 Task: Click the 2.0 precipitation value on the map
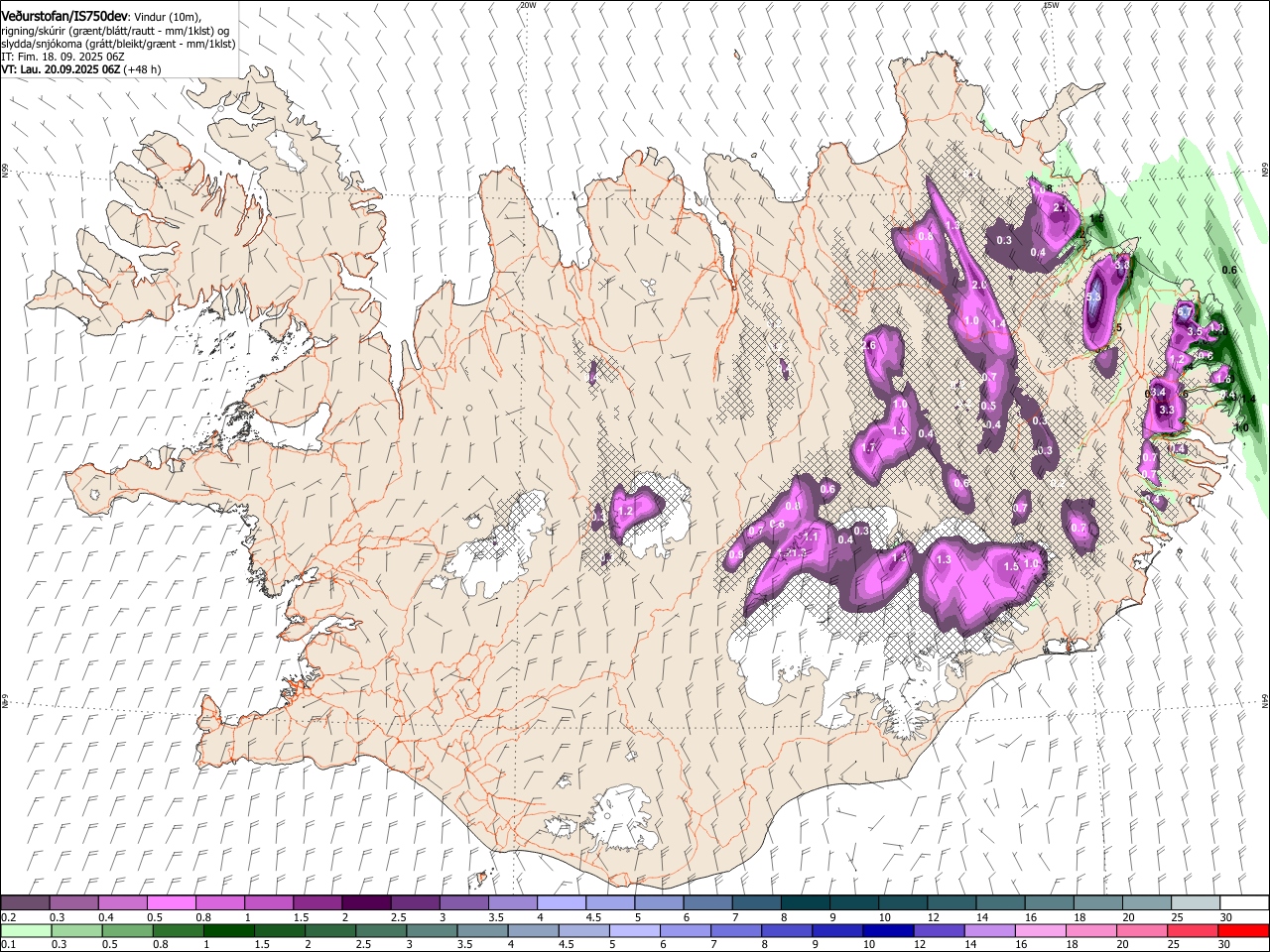pyautogui.click(x=977, y=286)
